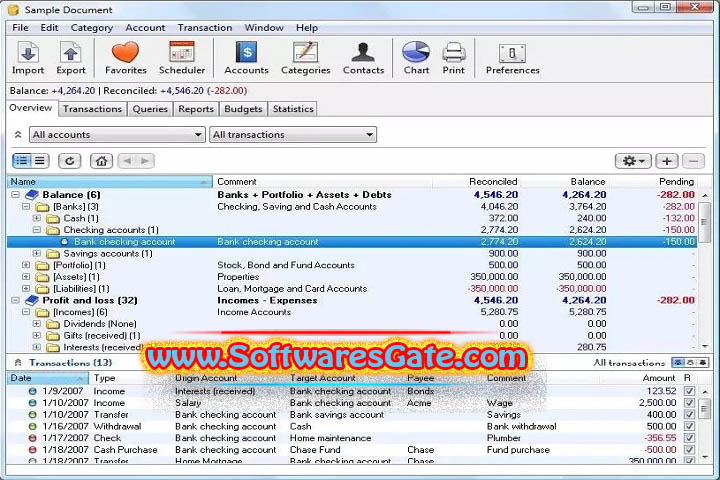Expand the [Liabilities] (1) folder
720x480 pixels.
point(26,288)
